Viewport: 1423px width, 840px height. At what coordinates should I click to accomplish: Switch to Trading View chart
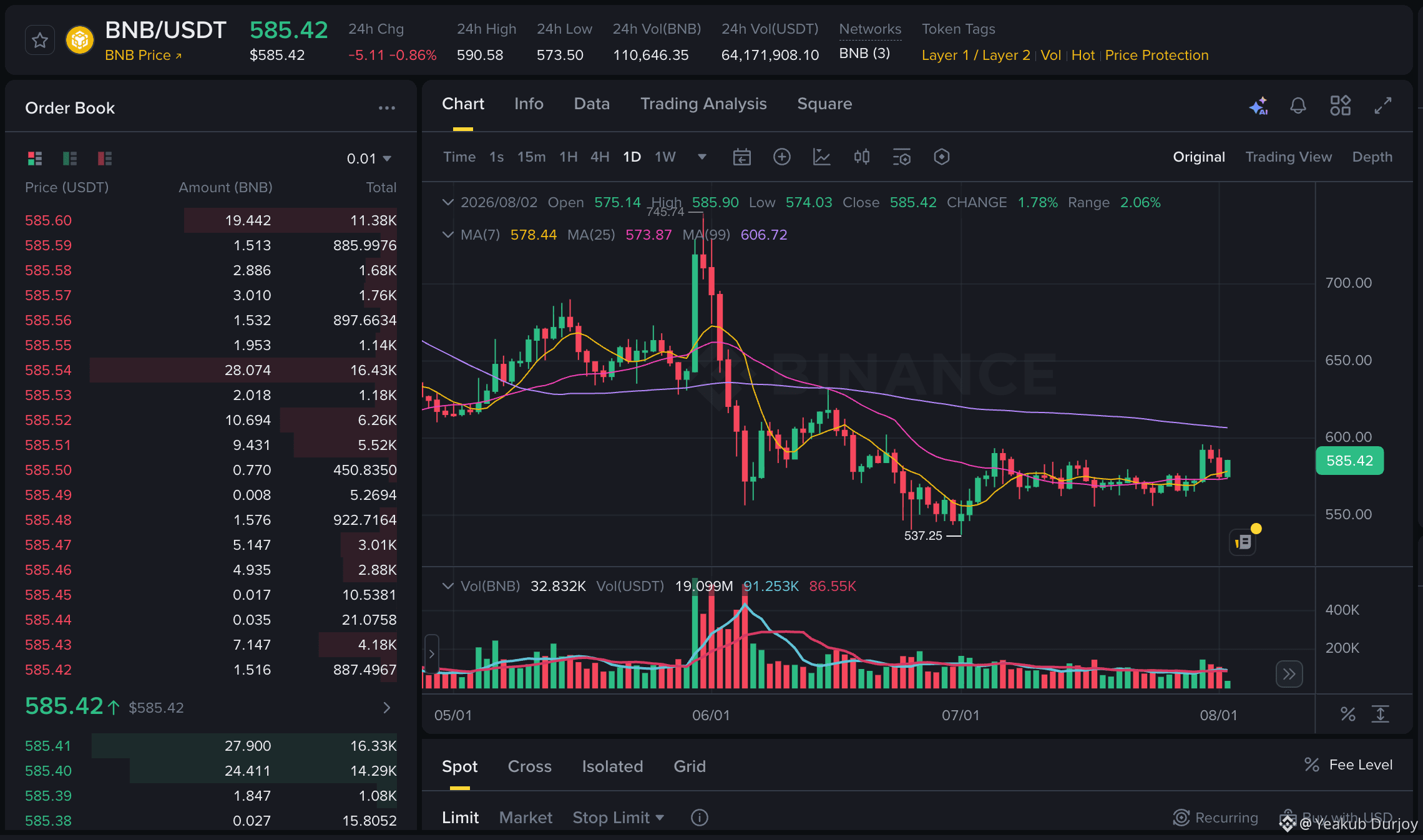[1289, 157]
